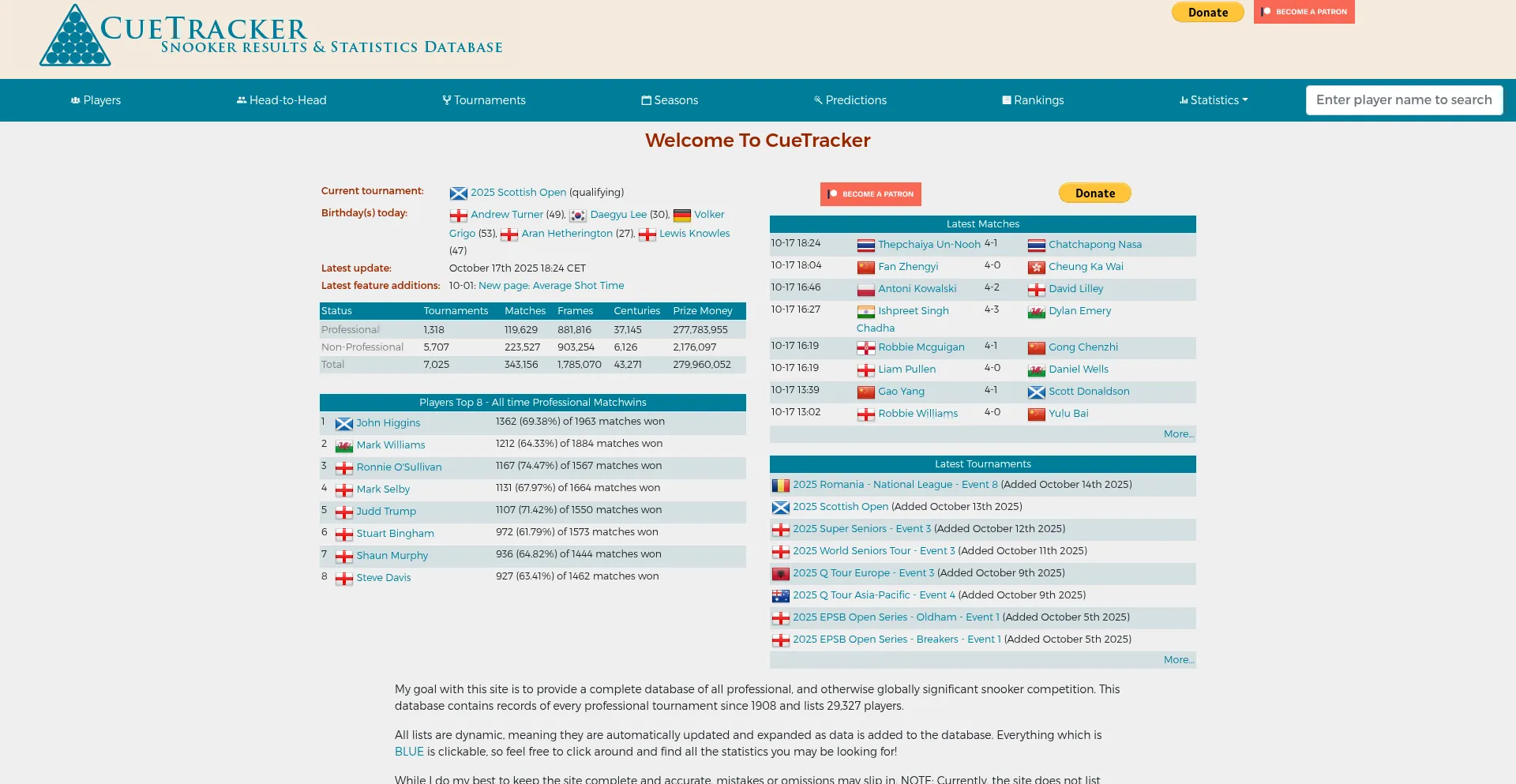
Task: Click the Wales flag beside Mark Williams
Action: tap(344, 446)
